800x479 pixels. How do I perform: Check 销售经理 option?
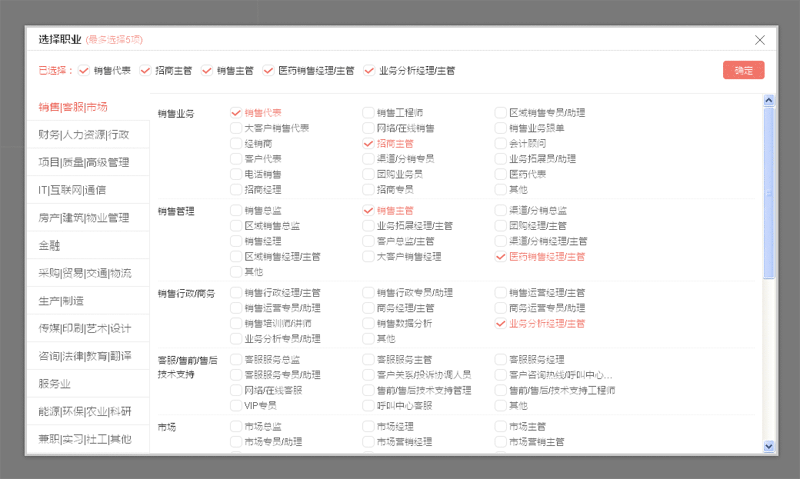pyautogui.click(x=236, y=241)
